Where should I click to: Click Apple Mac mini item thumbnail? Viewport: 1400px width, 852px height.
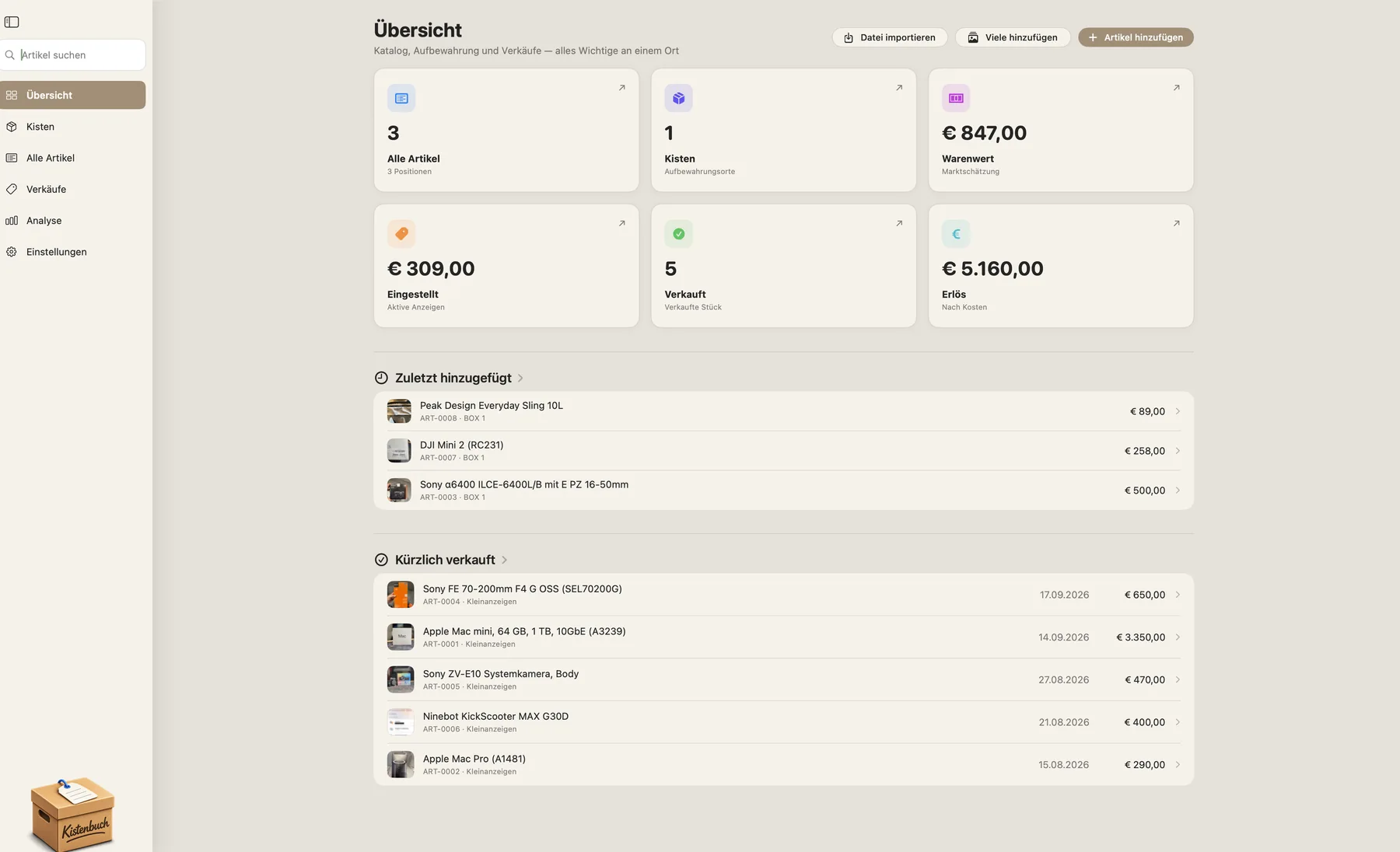pos(401,637)
